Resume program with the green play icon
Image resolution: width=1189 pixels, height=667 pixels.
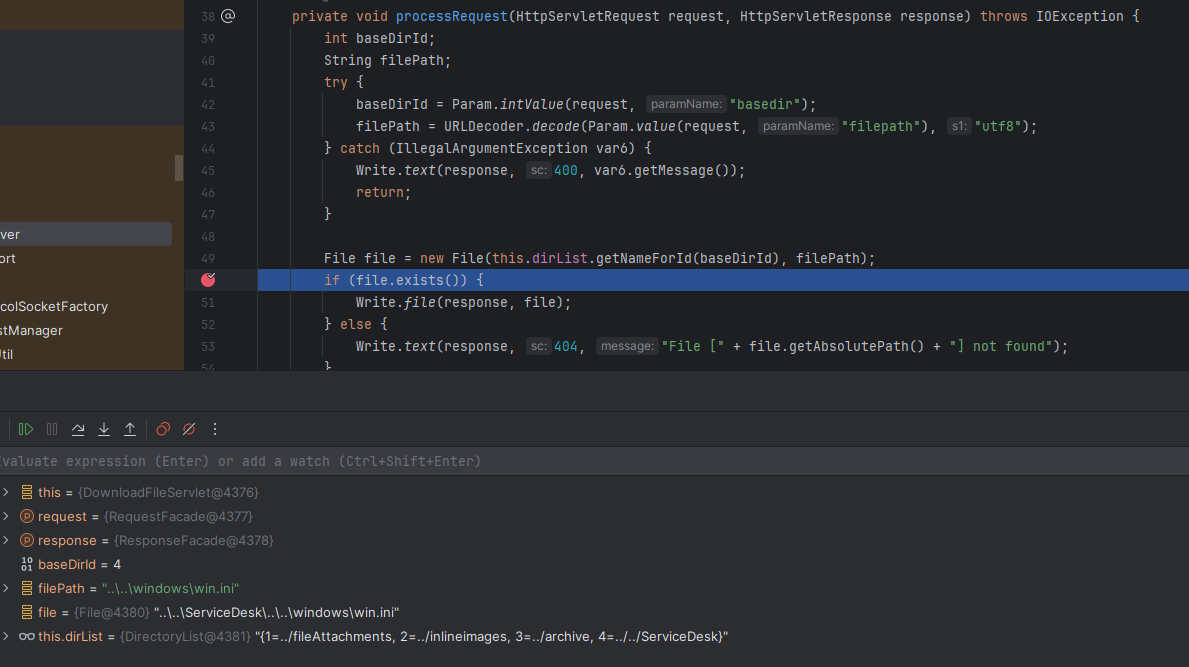coord(26,429)
